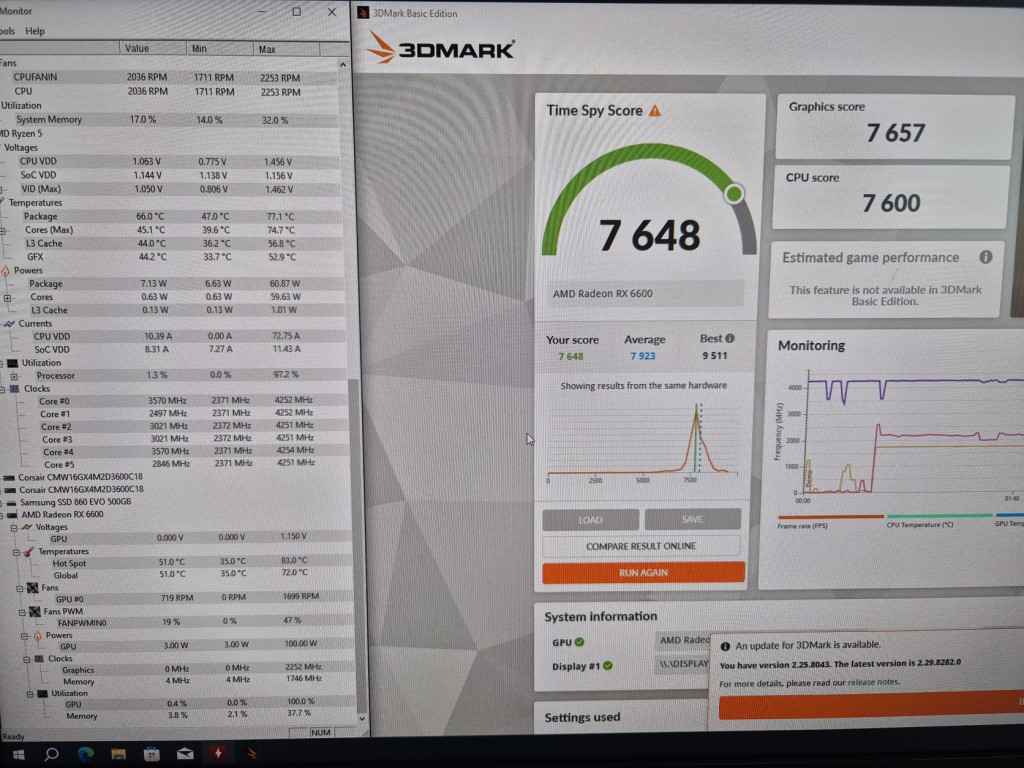Click the AMD Radeon RX 6600 label under the gauge
This screenshot has height=768, width=1024.
[603, 294]
